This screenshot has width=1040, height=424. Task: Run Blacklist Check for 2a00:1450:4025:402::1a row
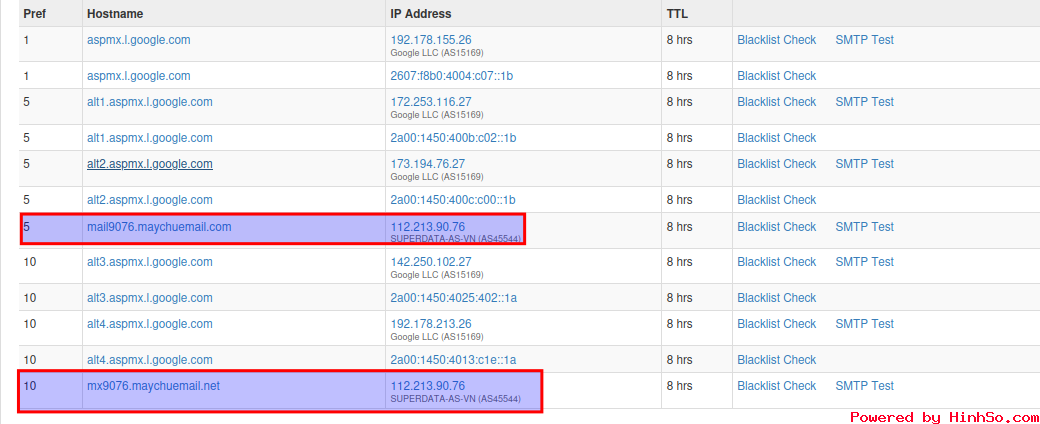point(776,298)
